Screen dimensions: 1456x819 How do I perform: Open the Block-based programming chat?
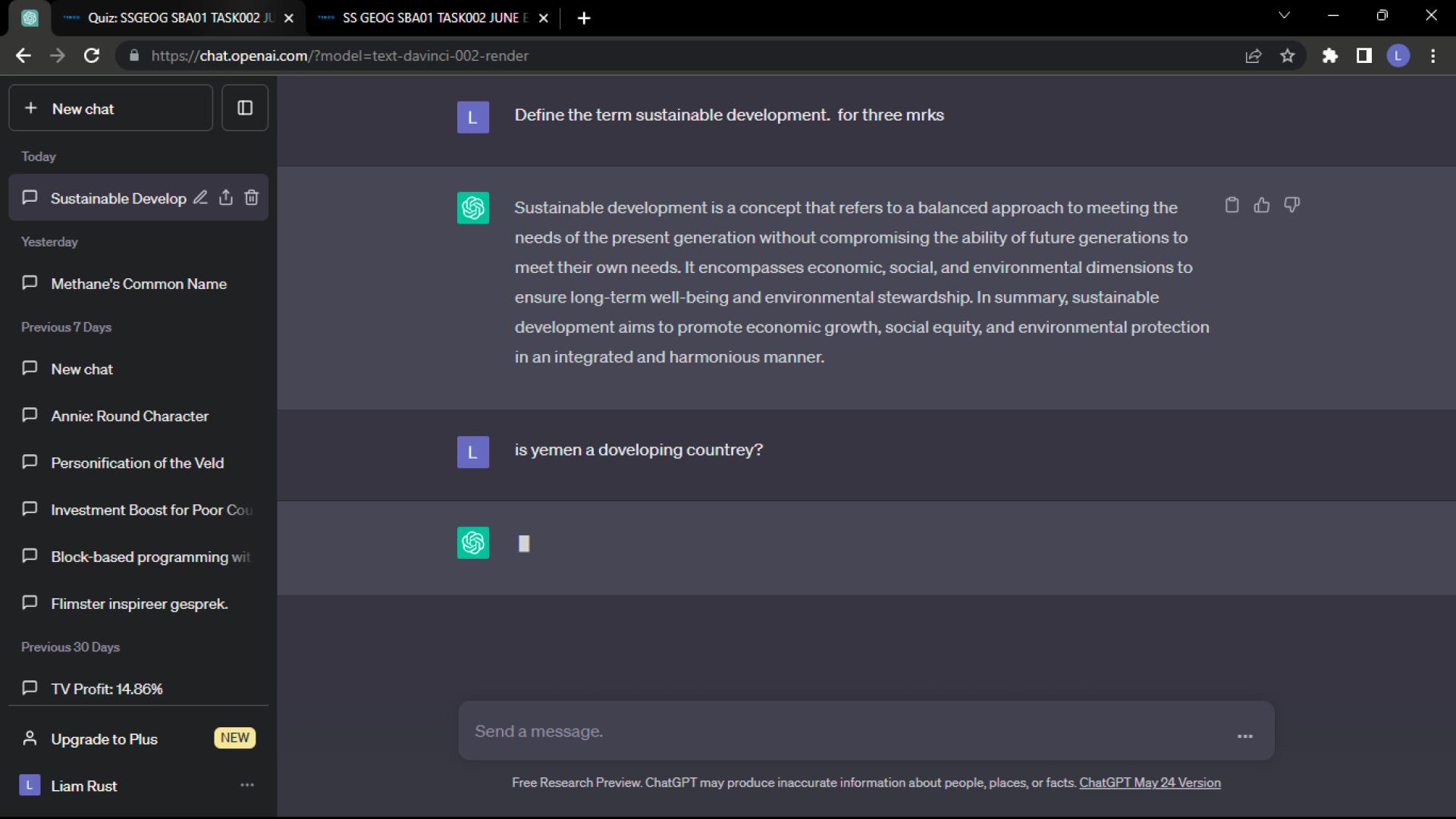(138, 557)
